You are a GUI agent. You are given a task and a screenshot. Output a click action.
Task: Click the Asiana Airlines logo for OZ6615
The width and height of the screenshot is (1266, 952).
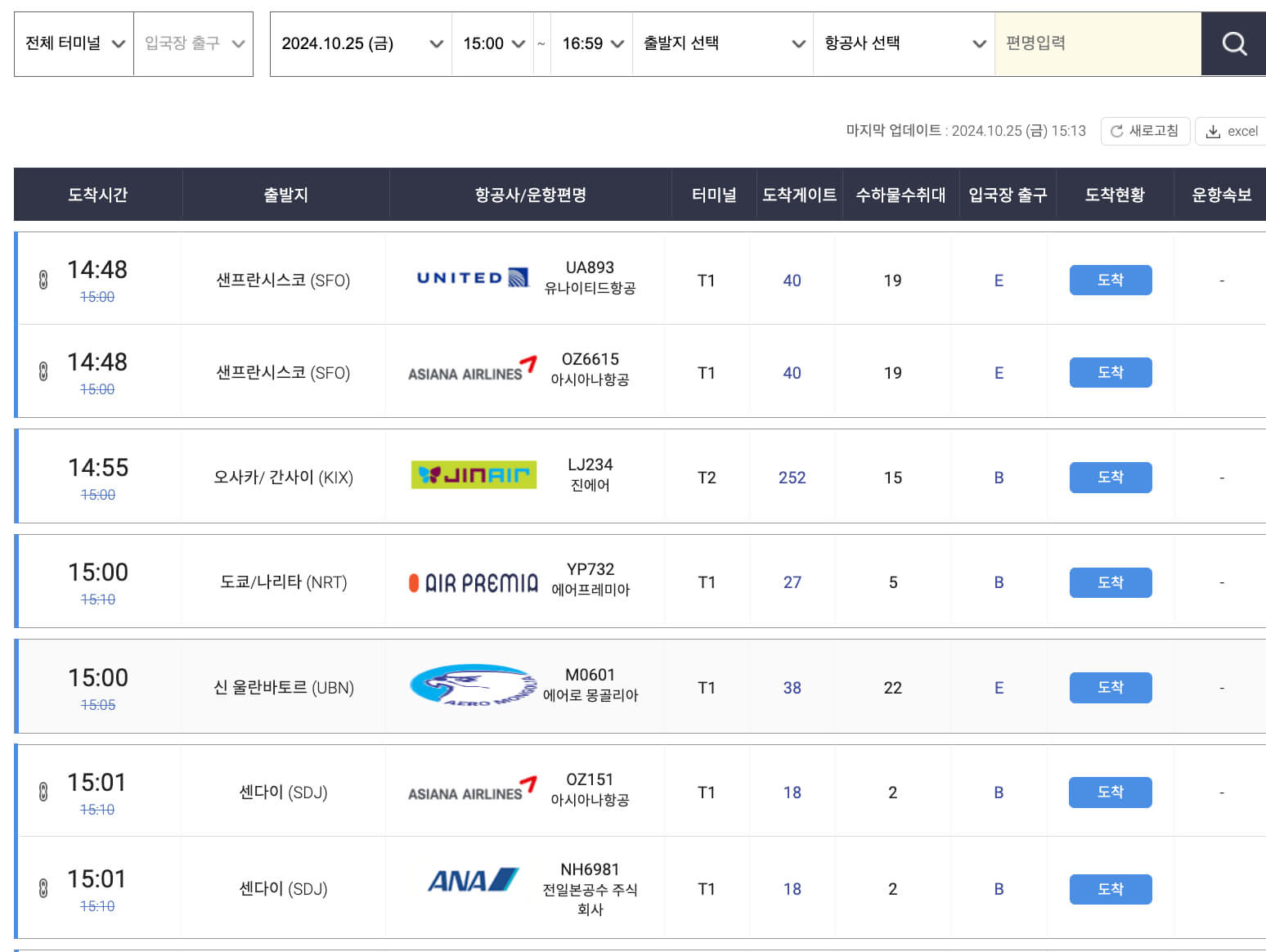pyautogui.click(x=473, y=370)
